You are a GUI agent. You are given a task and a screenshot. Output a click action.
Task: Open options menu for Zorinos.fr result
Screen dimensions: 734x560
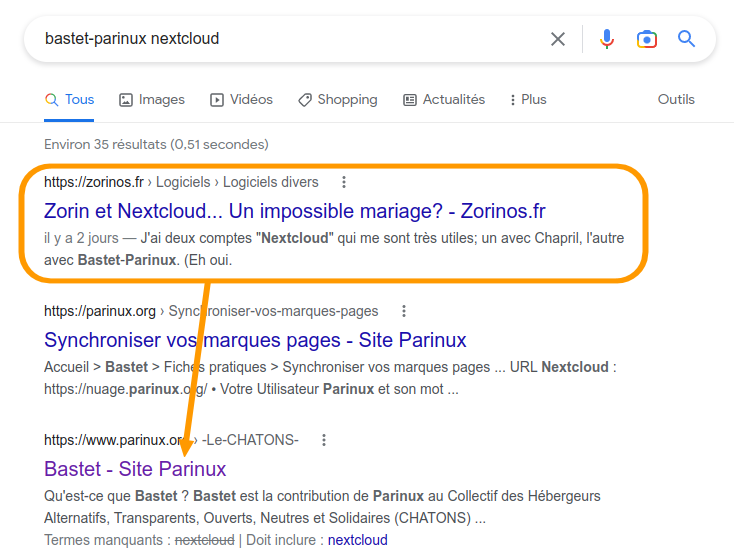(x=344, y=182)
